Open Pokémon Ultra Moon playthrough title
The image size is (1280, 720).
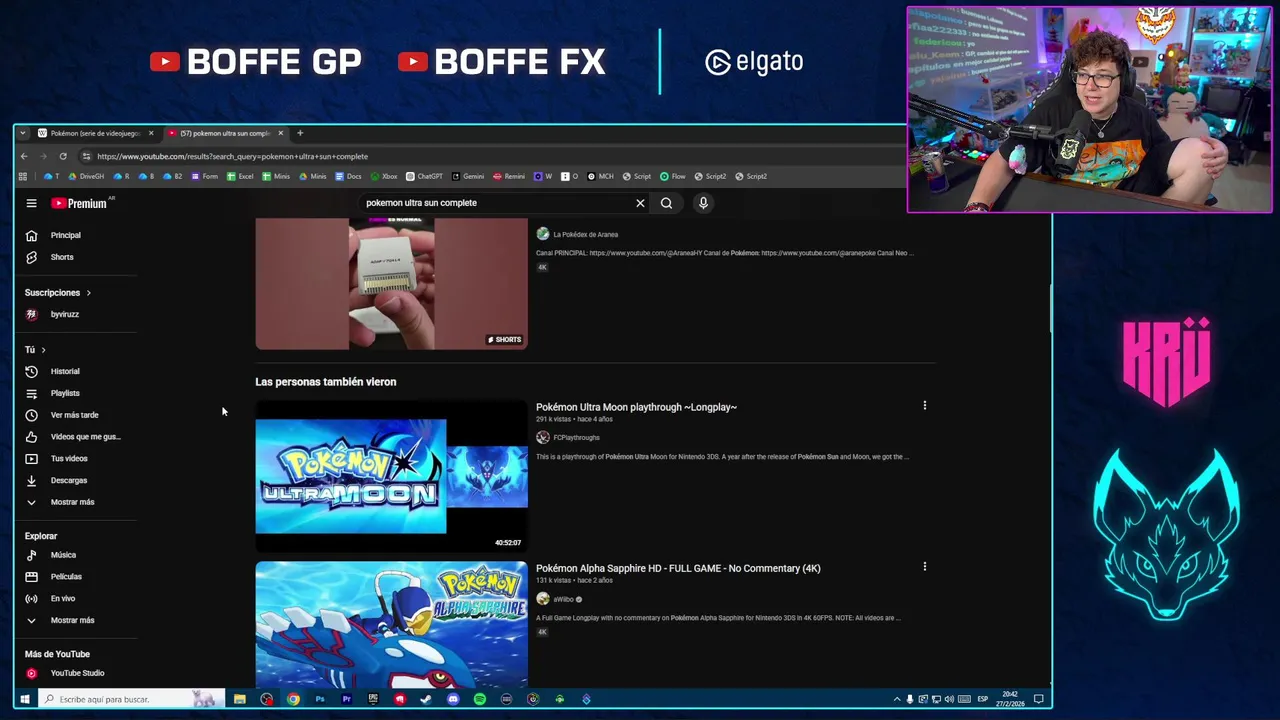(636, 407)
